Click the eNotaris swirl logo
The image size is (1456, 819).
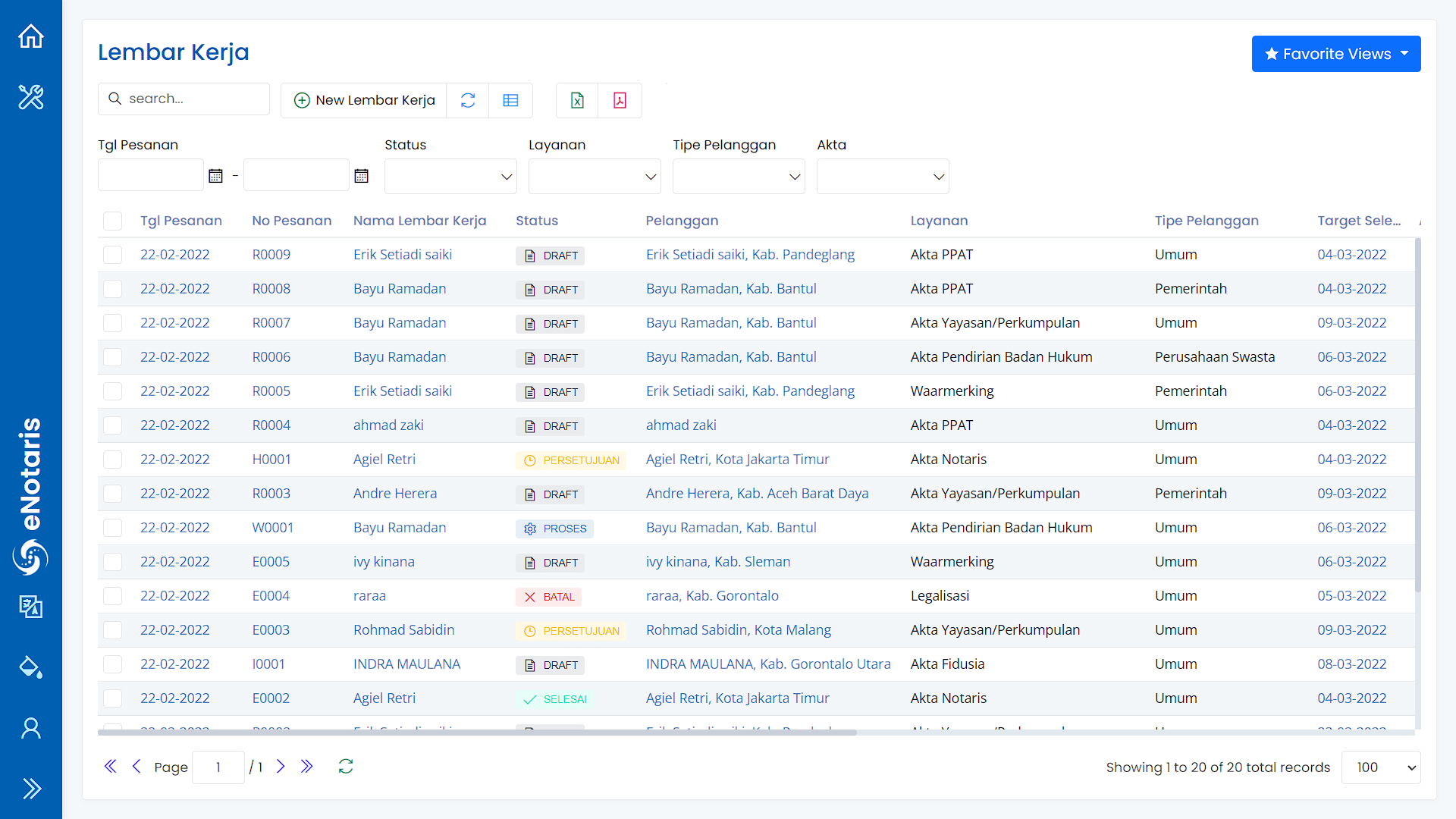coord(30,557)
